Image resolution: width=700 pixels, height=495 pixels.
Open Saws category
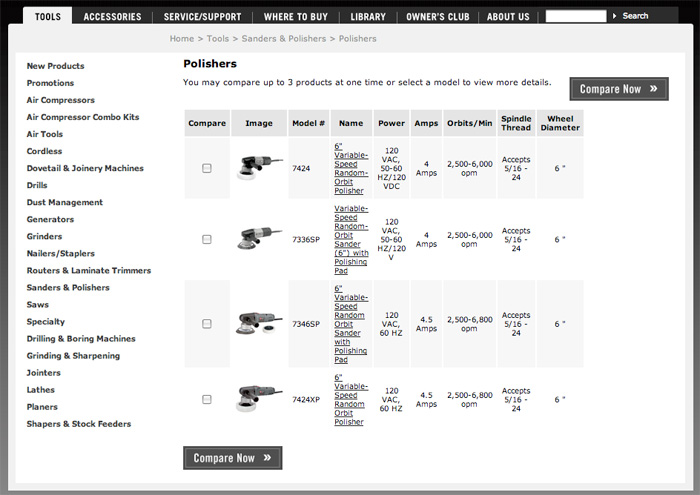pos(38,304)
